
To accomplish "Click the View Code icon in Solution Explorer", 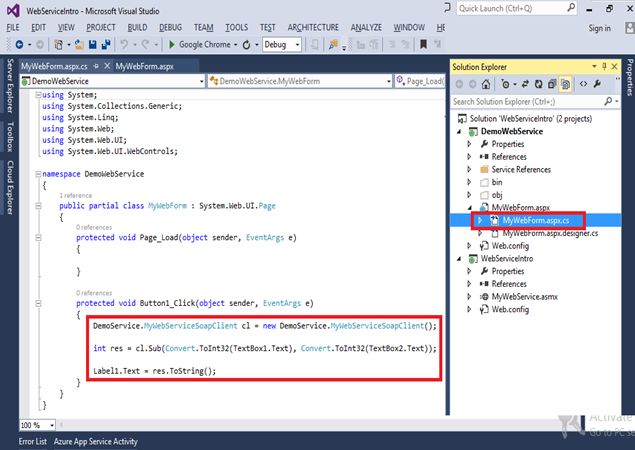I will 583,84.
